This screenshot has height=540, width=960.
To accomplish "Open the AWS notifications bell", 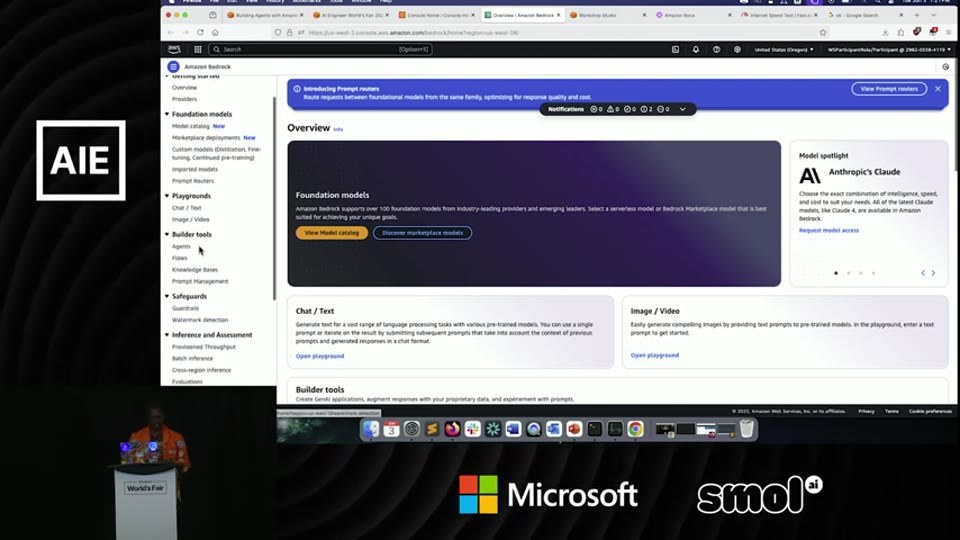I will [x=696, y=50].
